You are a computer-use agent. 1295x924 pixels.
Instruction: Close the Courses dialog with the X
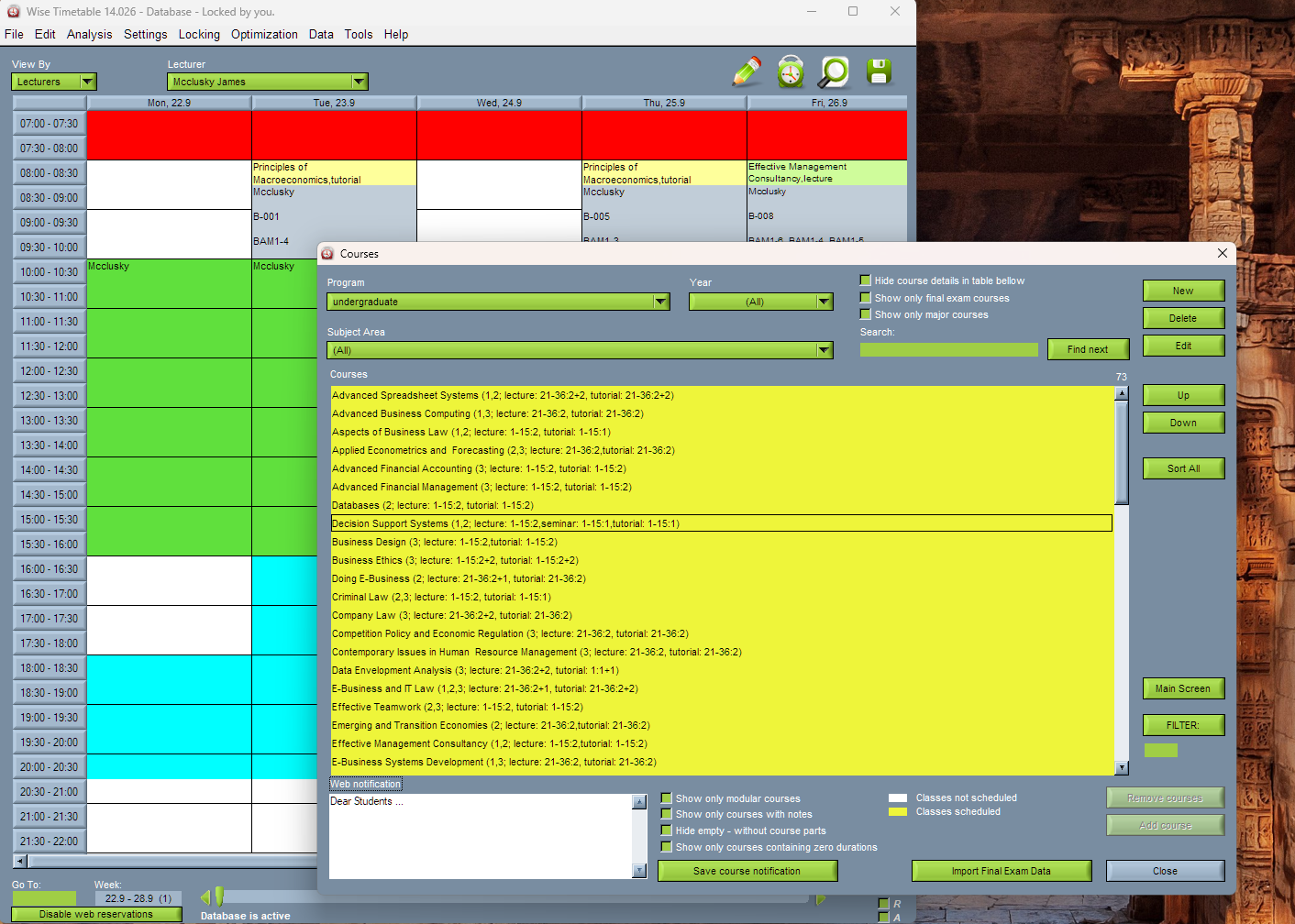point(1222,254)
